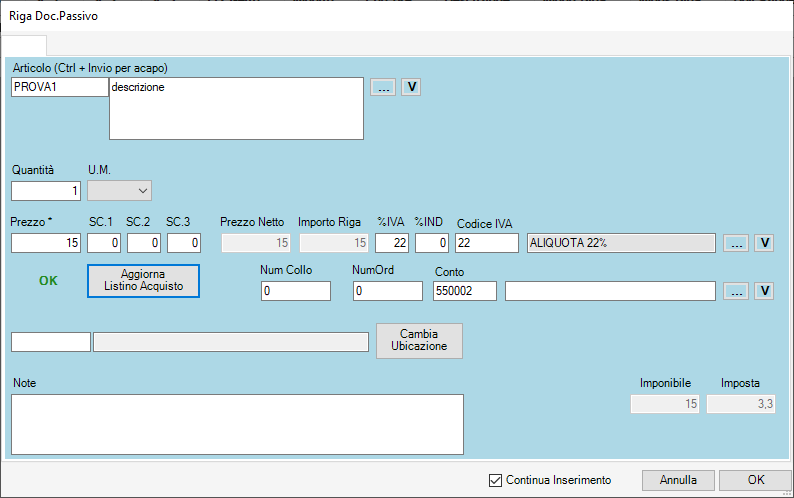The width and height of the screenshot is (794, 498).
Task: Open the Codice IVA lookup (...) button
Action: 735,243
